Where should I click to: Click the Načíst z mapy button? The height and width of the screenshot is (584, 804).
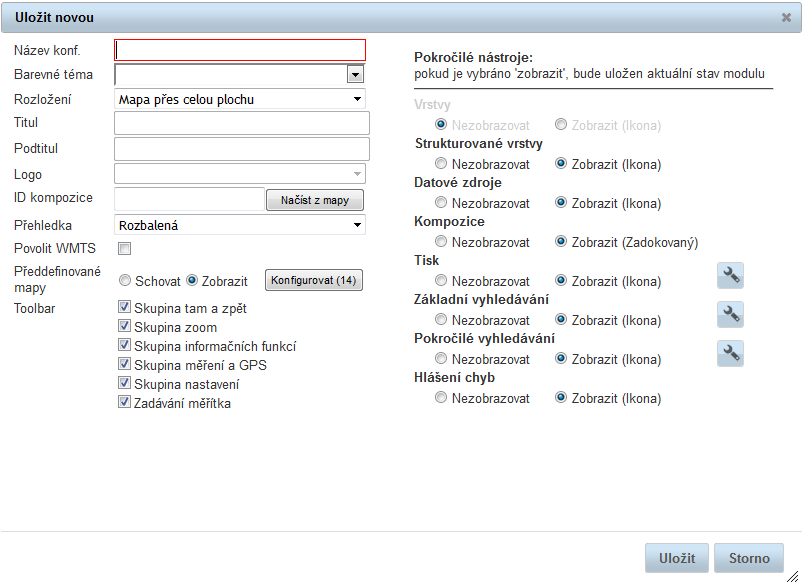315,200
